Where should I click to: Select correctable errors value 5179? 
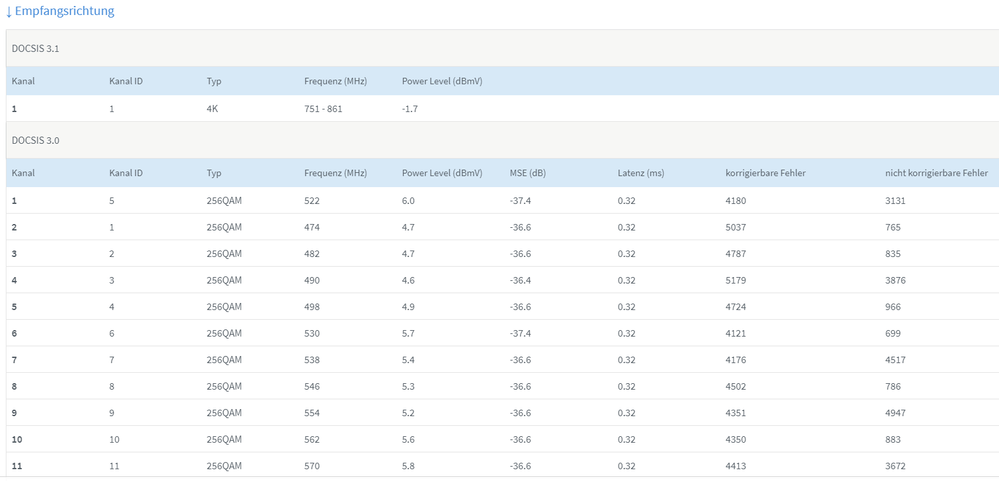[x=738, y=281]
